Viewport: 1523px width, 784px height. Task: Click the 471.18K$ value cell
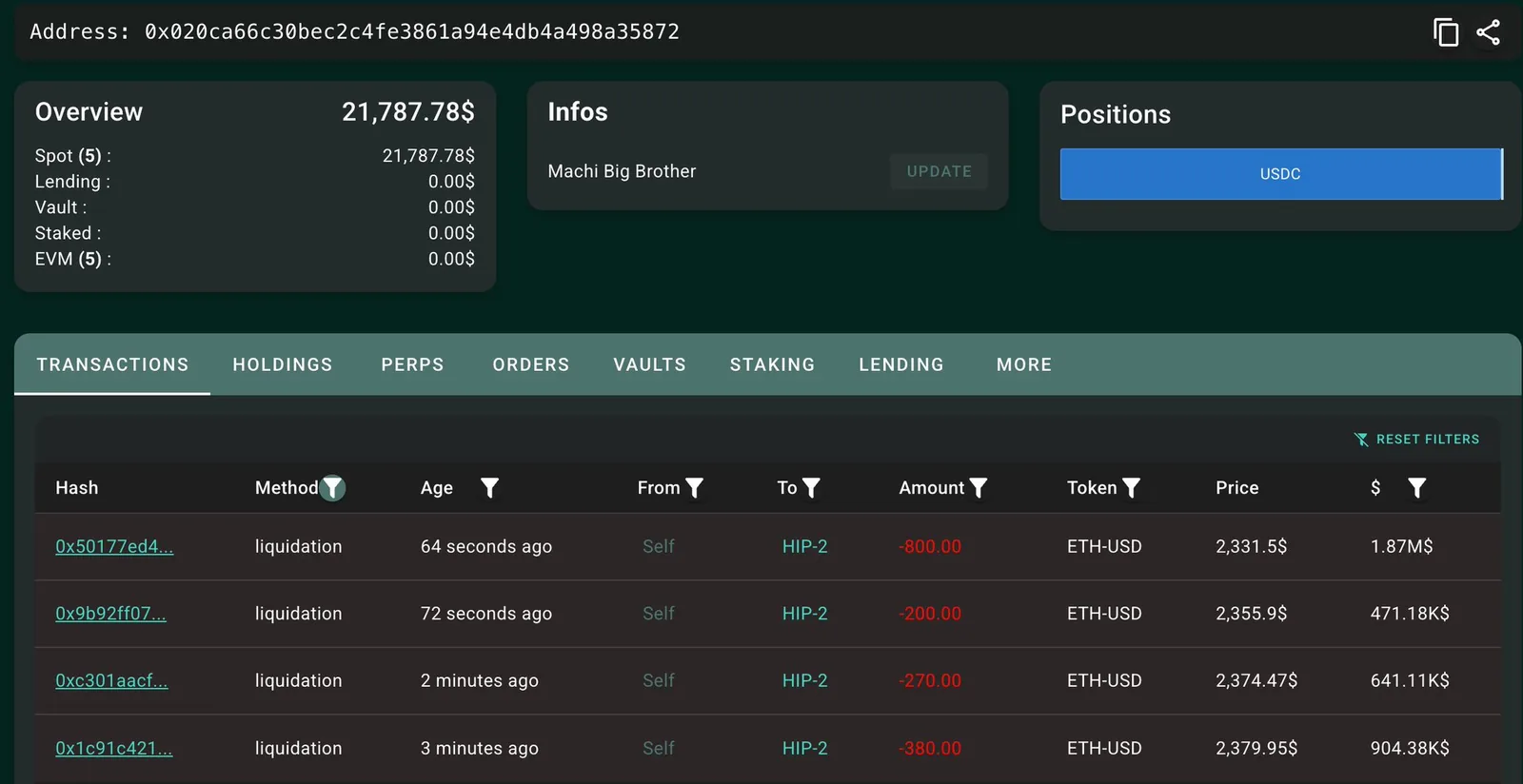point(1410,614)
